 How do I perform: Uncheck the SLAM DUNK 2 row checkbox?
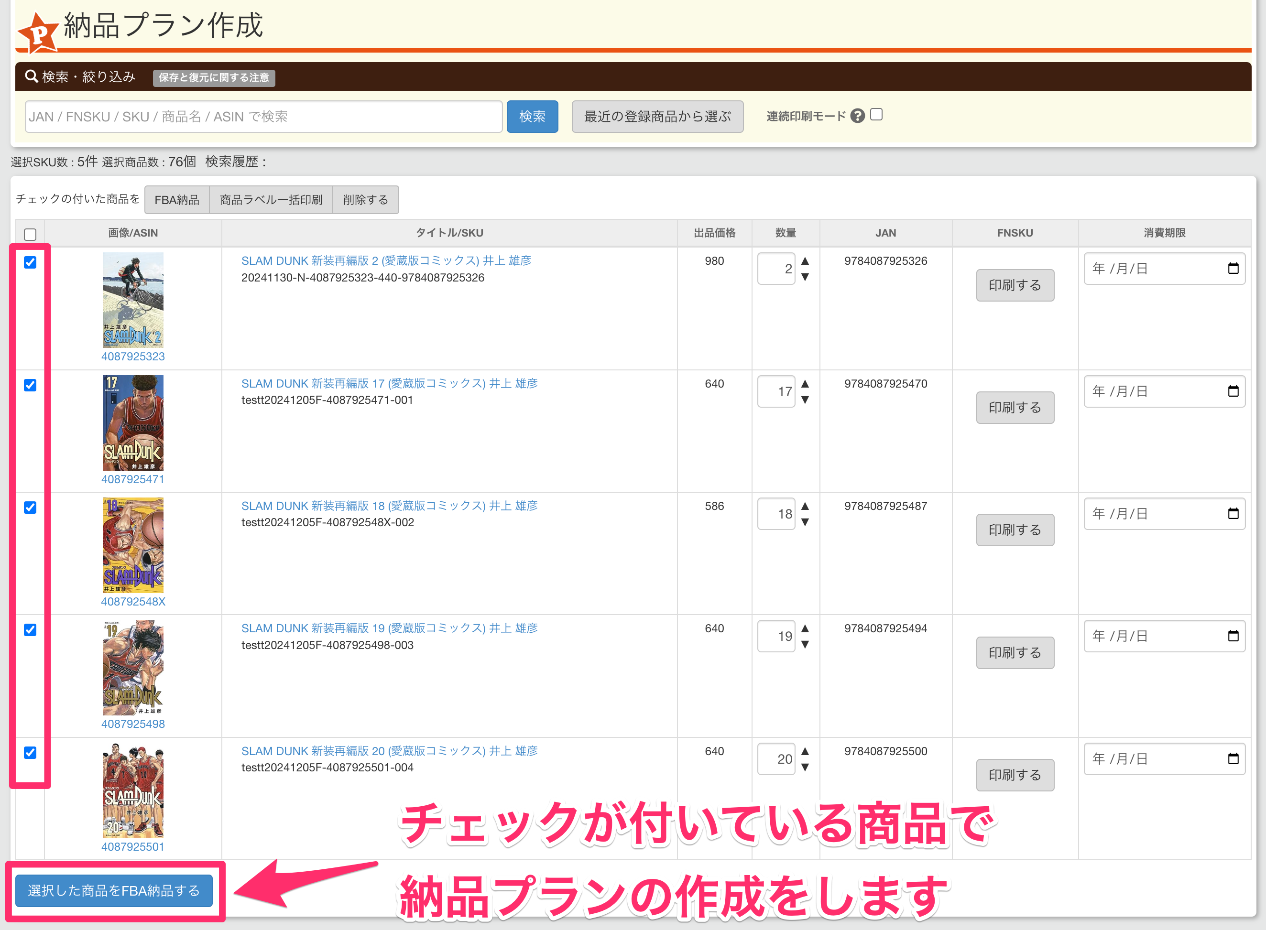30,262
